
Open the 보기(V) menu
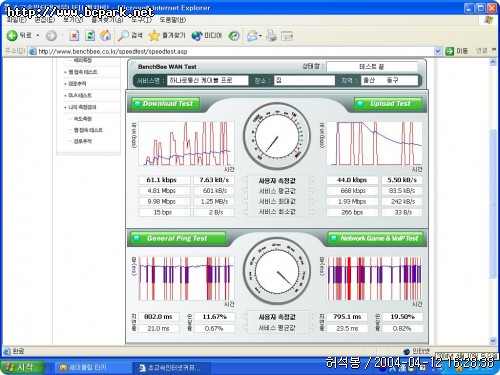point(73,20)
